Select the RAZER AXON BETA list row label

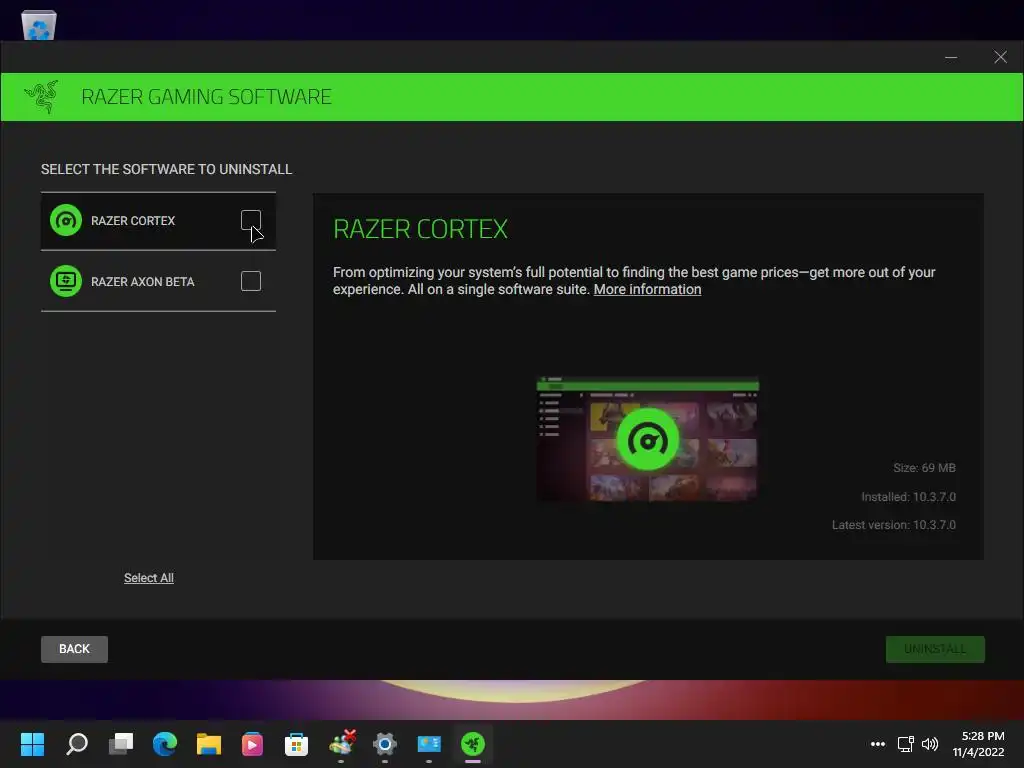142,281
